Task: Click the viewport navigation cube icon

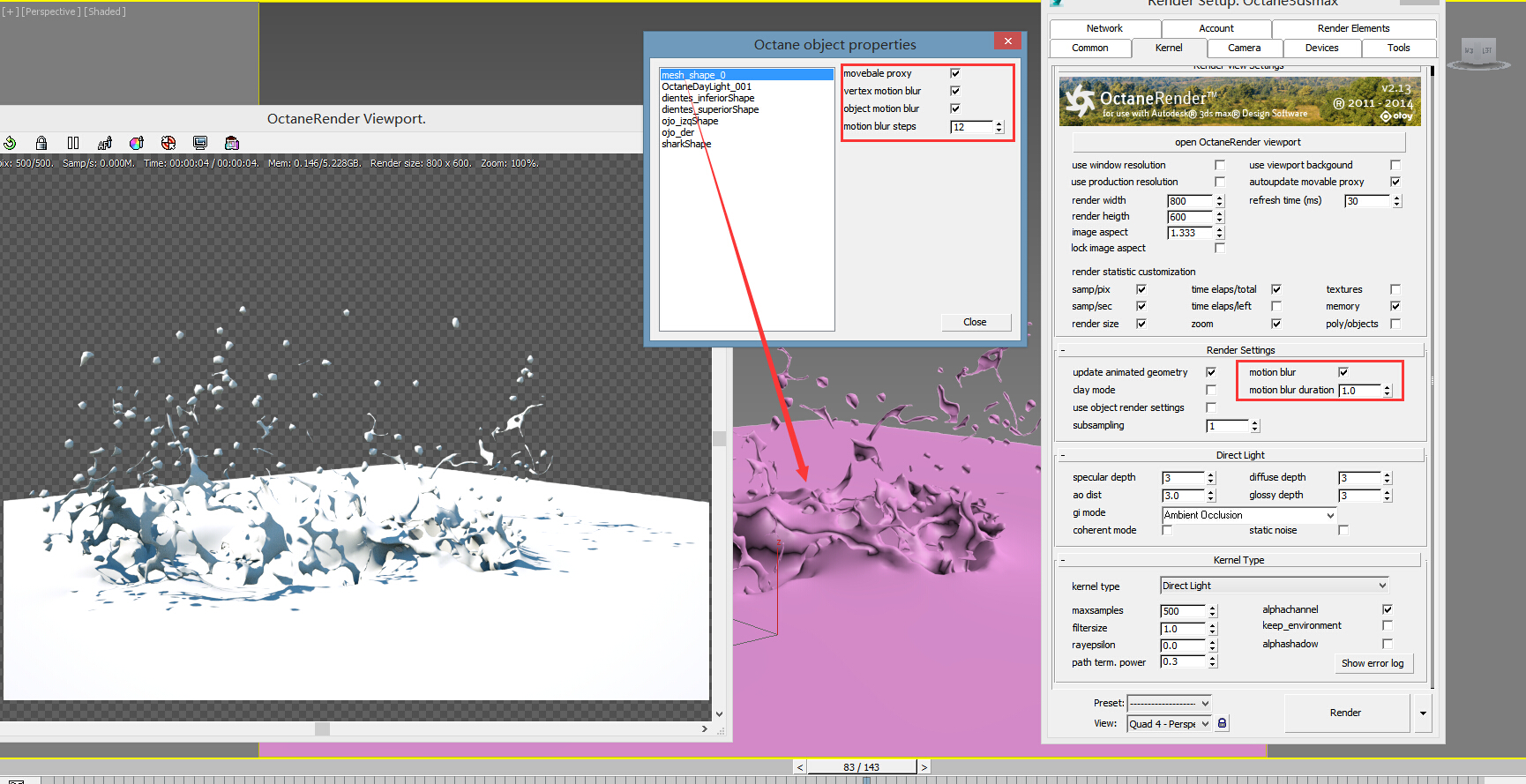Action: point(1478,52)
